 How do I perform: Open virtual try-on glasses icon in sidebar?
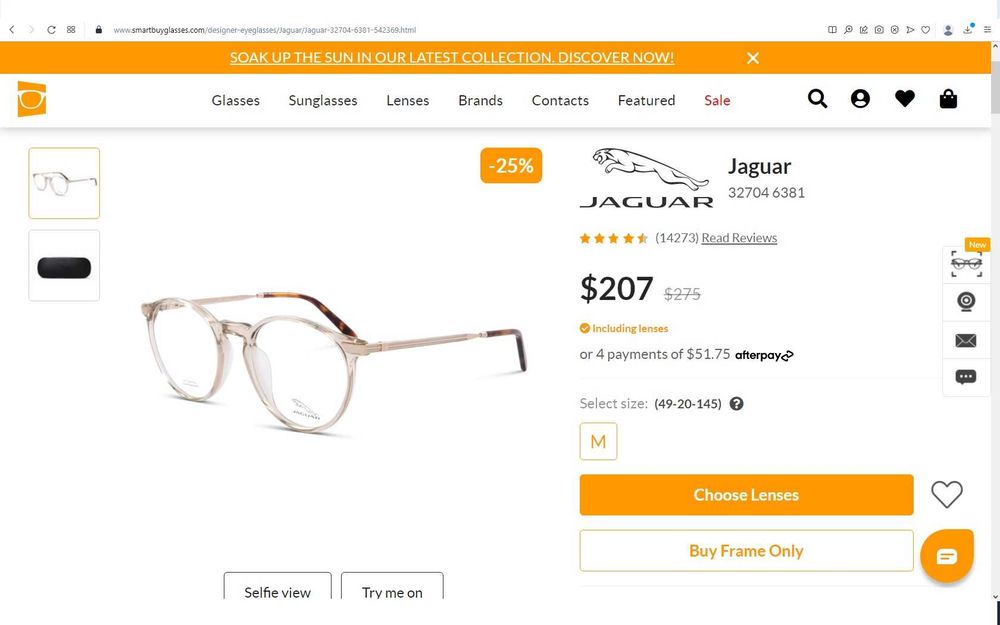[x=966, y=263]
